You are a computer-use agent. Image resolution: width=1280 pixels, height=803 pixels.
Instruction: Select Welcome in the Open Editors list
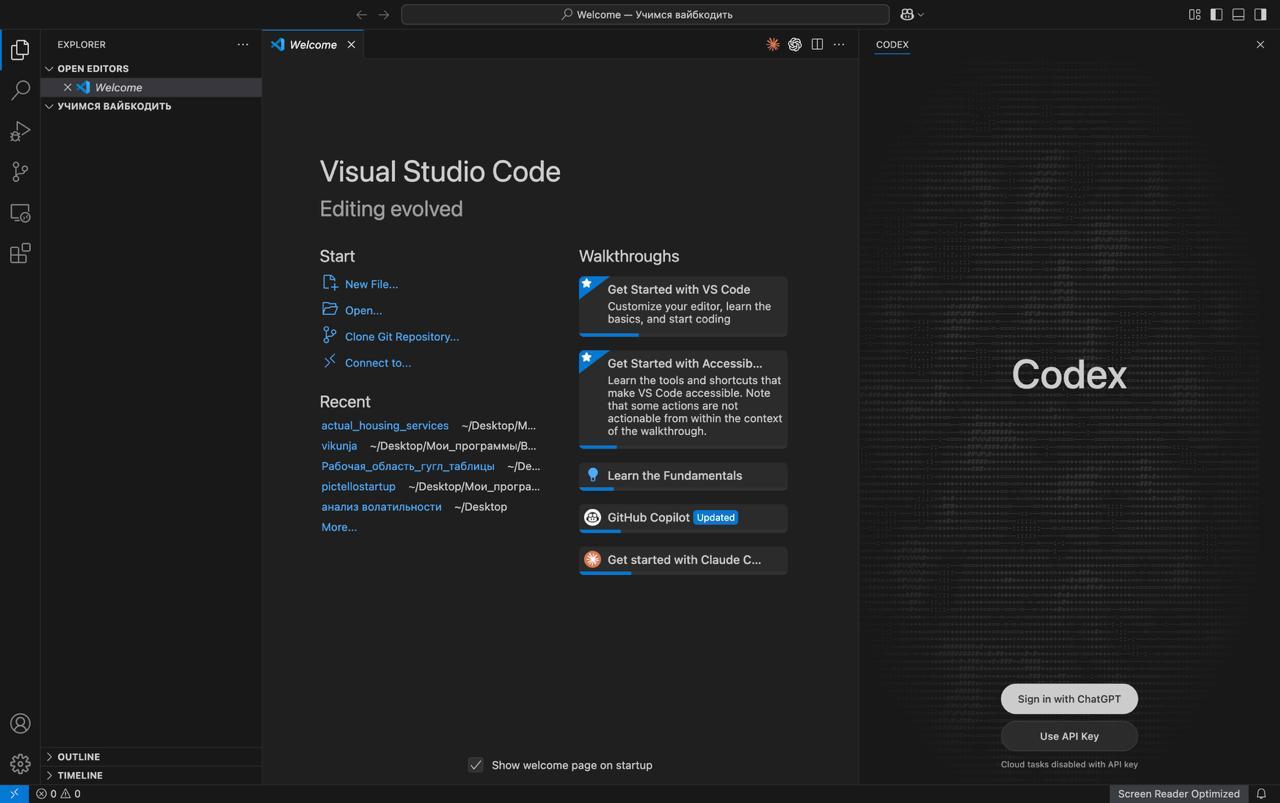[x=151, y=87]
